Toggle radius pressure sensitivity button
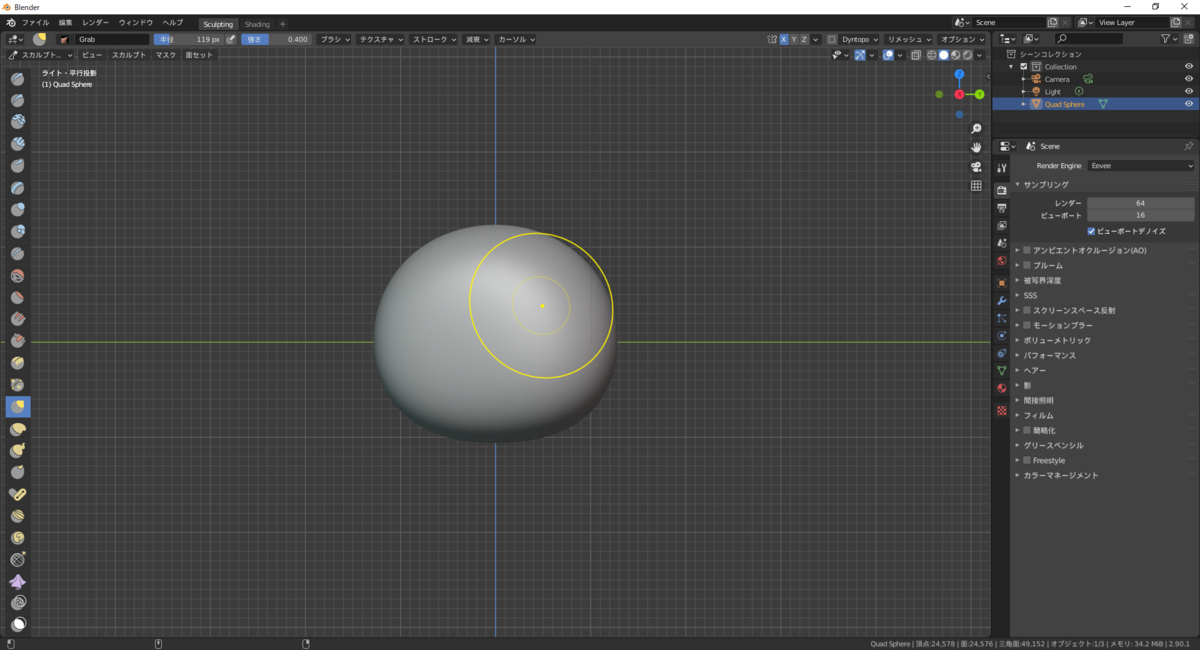Screen dimensions: 1200x650 (x=231, y=40)
